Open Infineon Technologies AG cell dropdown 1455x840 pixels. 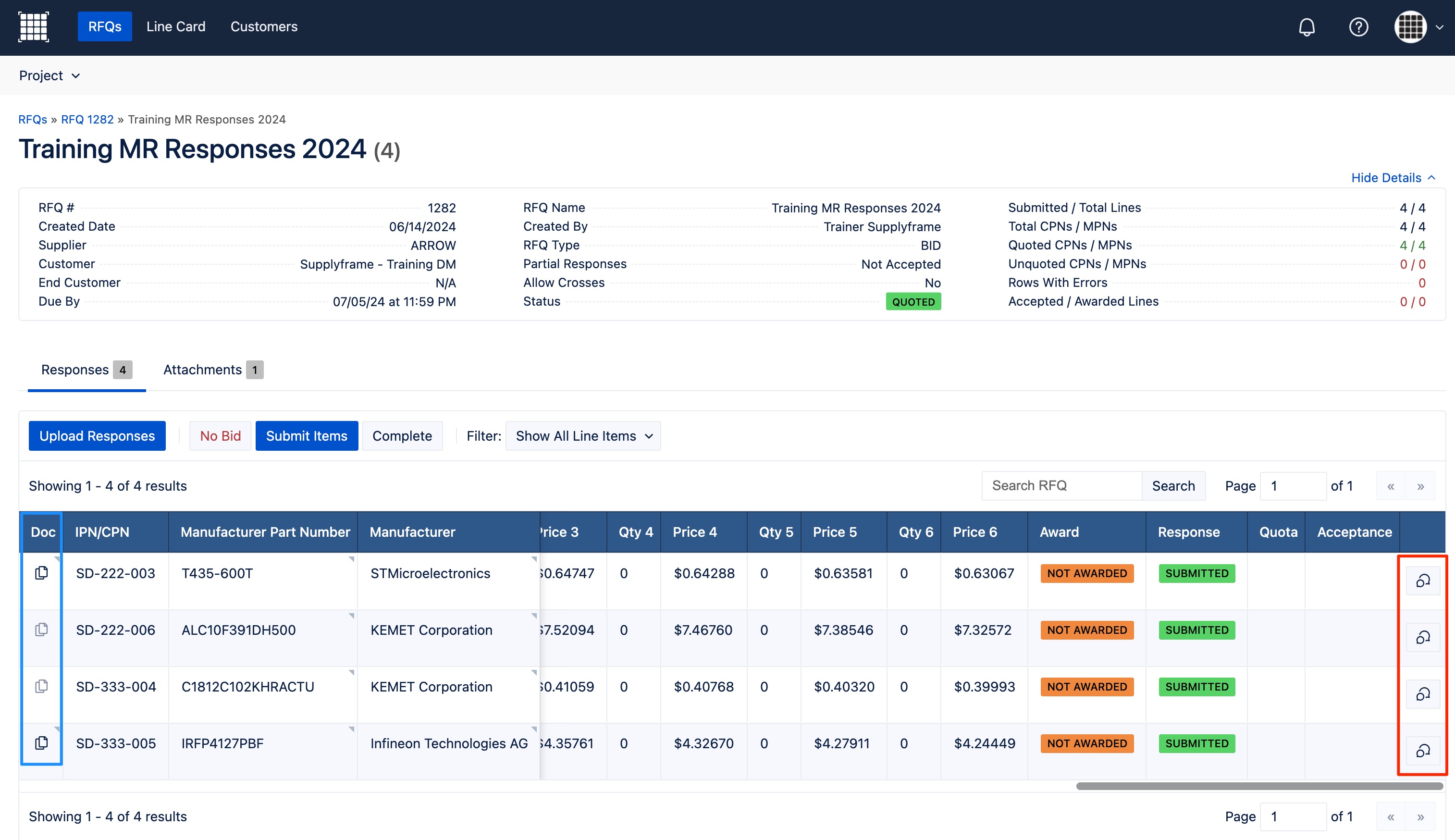[x=534, y=729]
